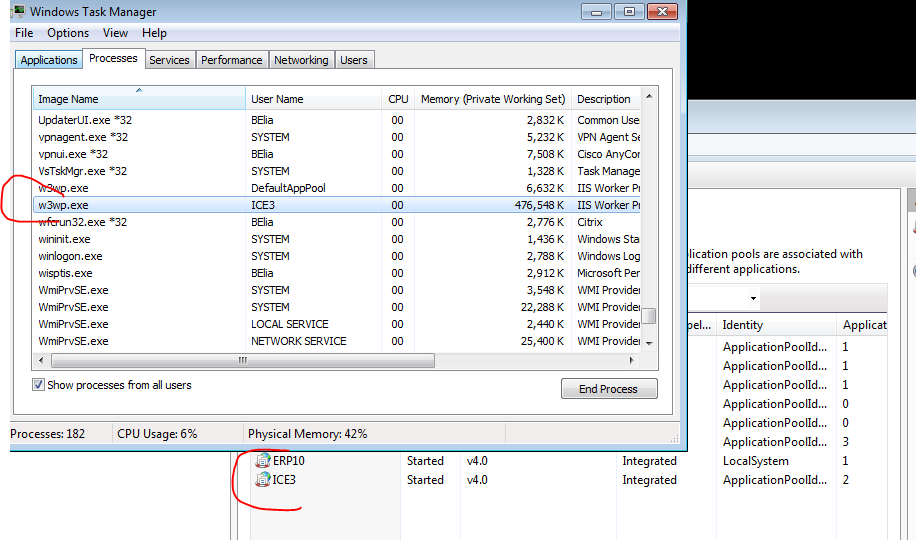Viewport: 916px width, 540px height.
Task: Select WmiPrvSE.exe with 22,288 K memory
Action: tap(336, 307)
